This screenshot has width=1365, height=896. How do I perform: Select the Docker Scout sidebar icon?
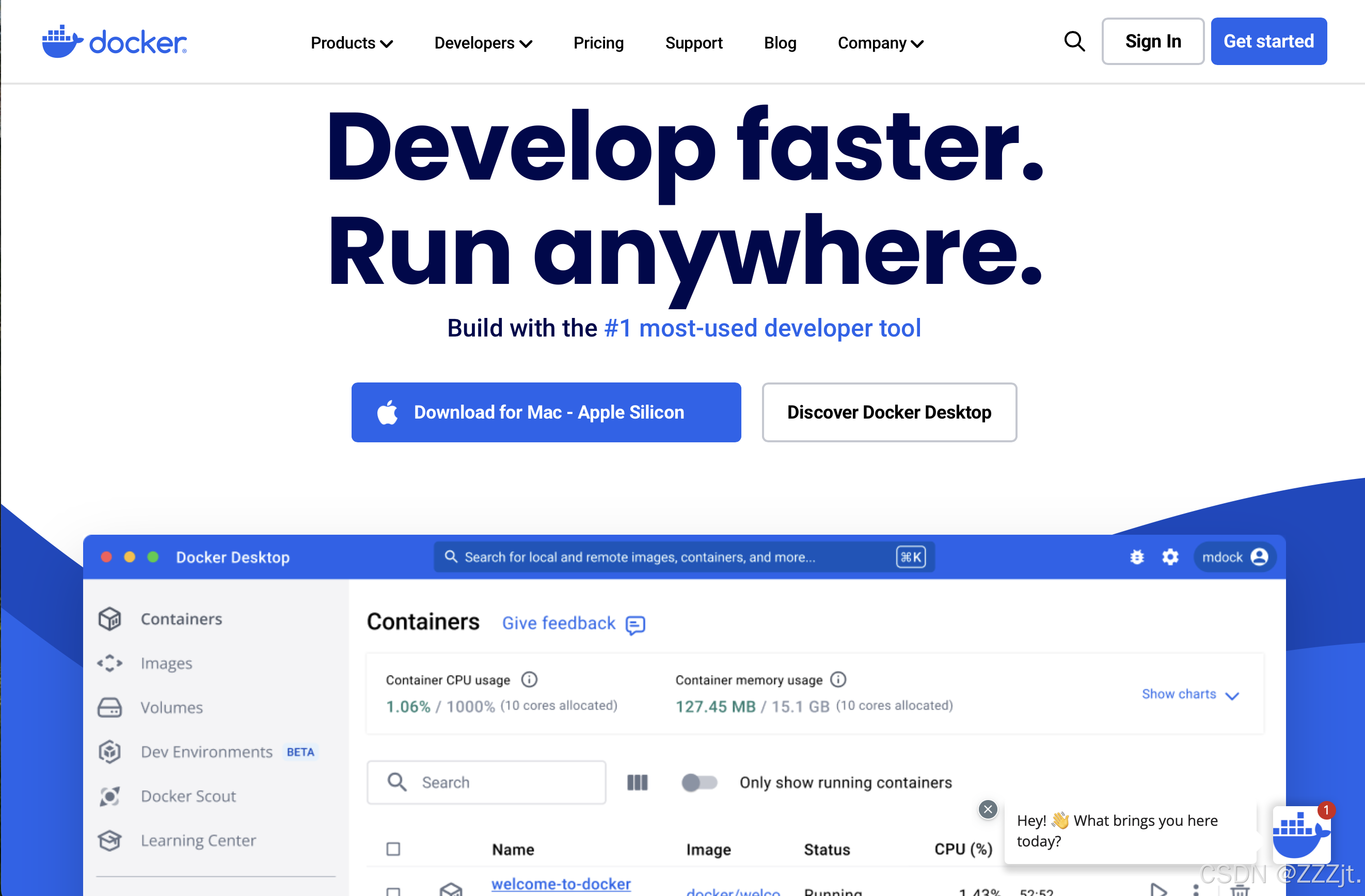(109, 796)
